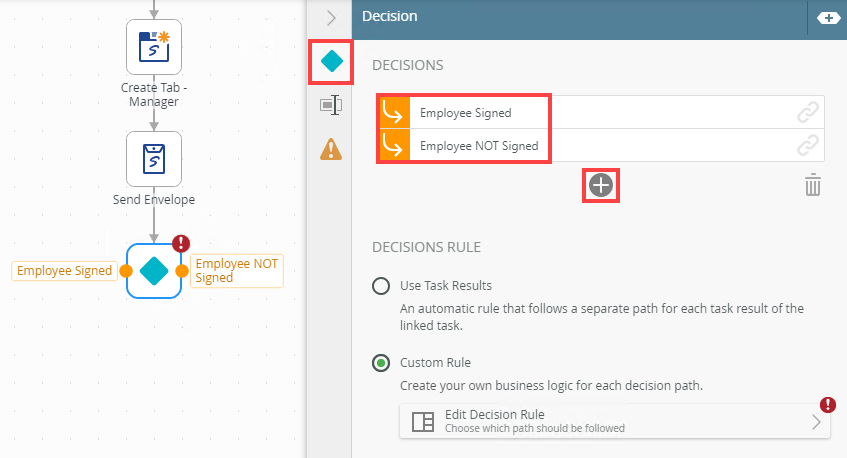Click the Create Tab - Manager step icon

click(154, 47)
